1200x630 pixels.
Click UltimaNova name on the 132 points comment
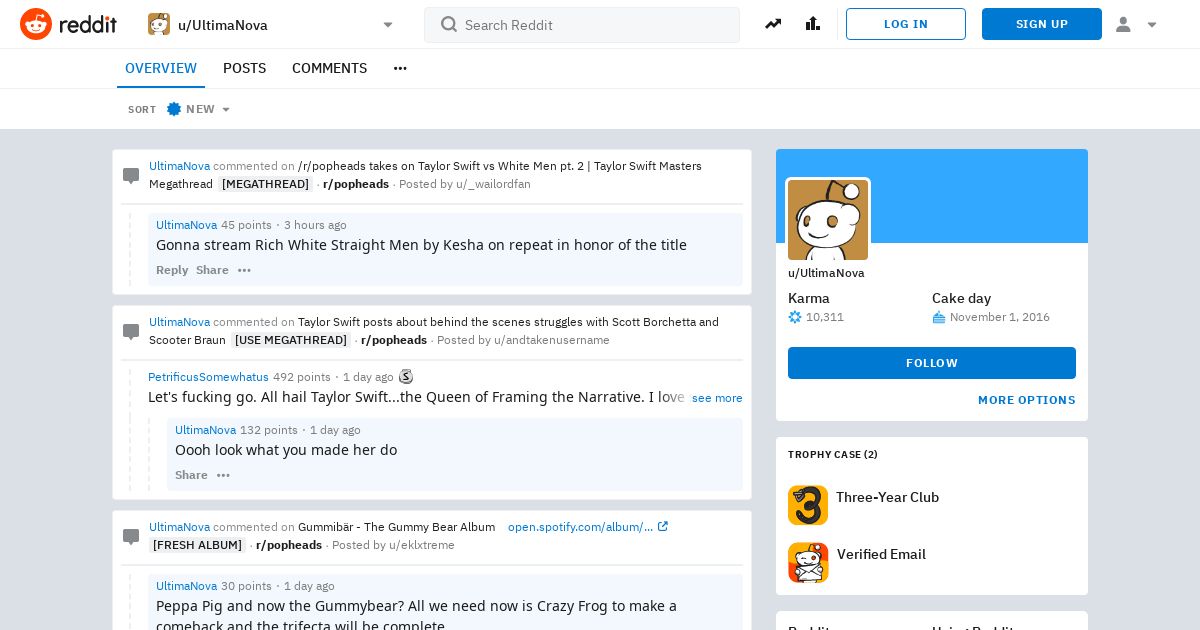[205, 430]
